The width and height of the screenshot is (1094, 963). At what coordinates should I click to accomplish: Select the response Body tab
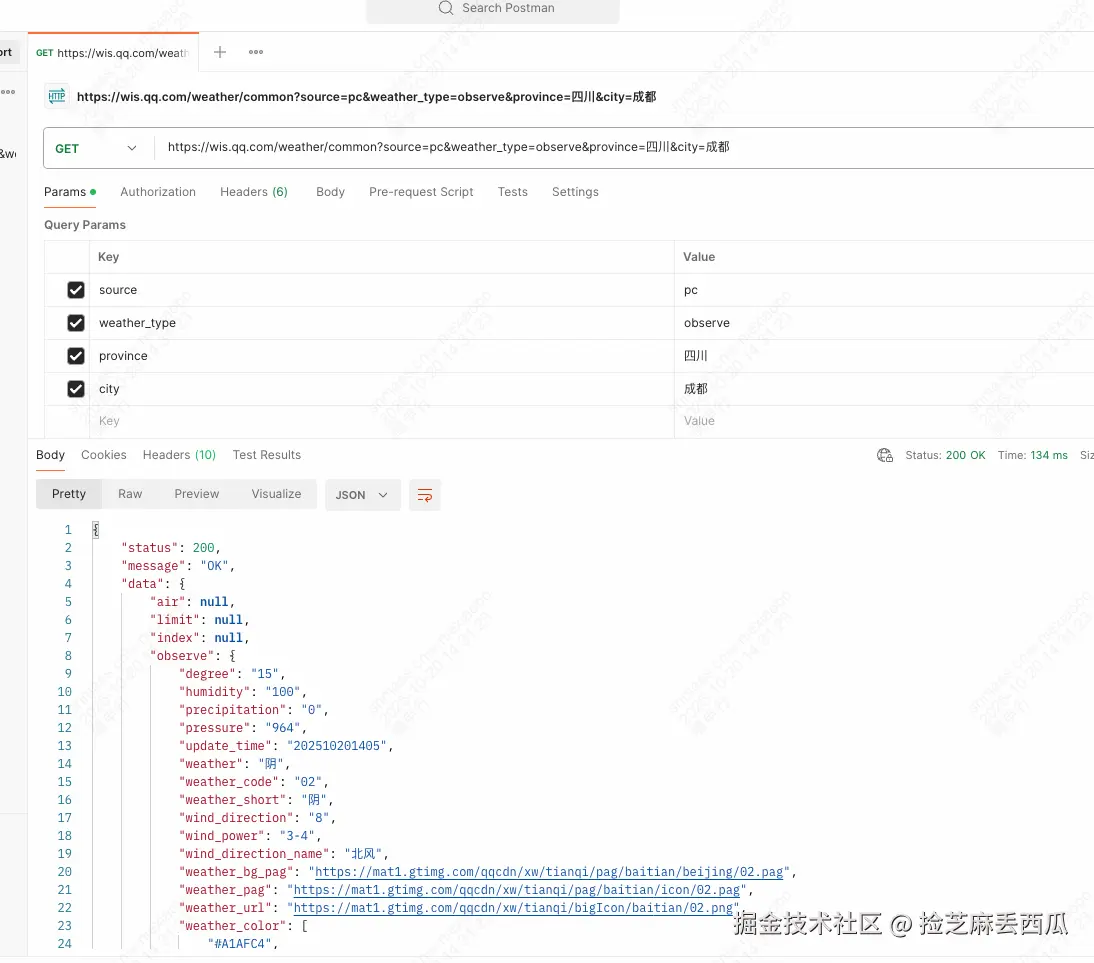(x=50, y=455)
